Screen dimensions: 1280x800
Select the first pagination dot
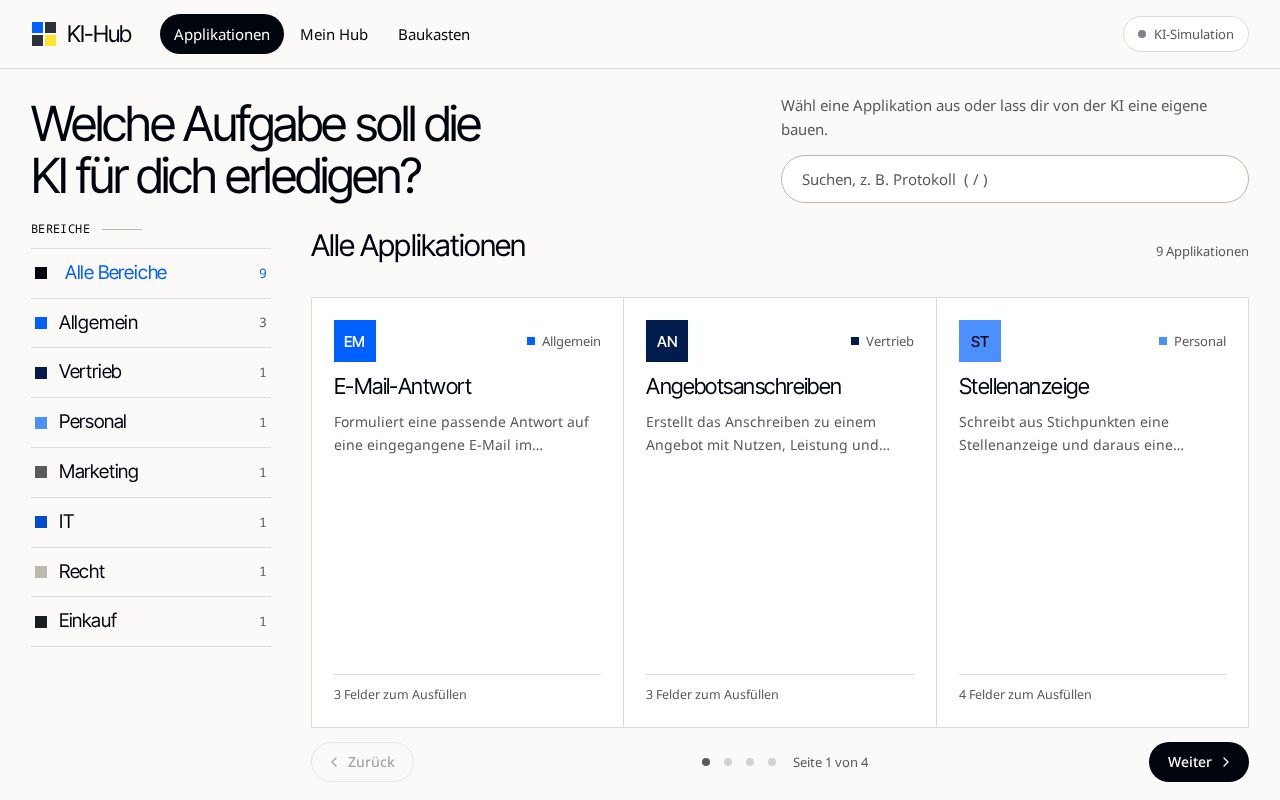pos(706,762)
